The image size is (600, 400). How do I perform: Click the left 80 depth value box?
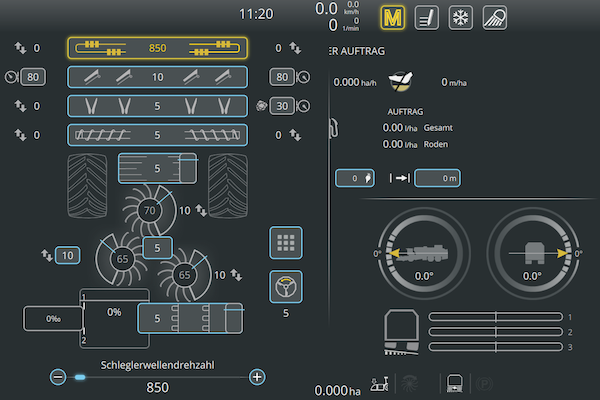click(x=33, y=77)
